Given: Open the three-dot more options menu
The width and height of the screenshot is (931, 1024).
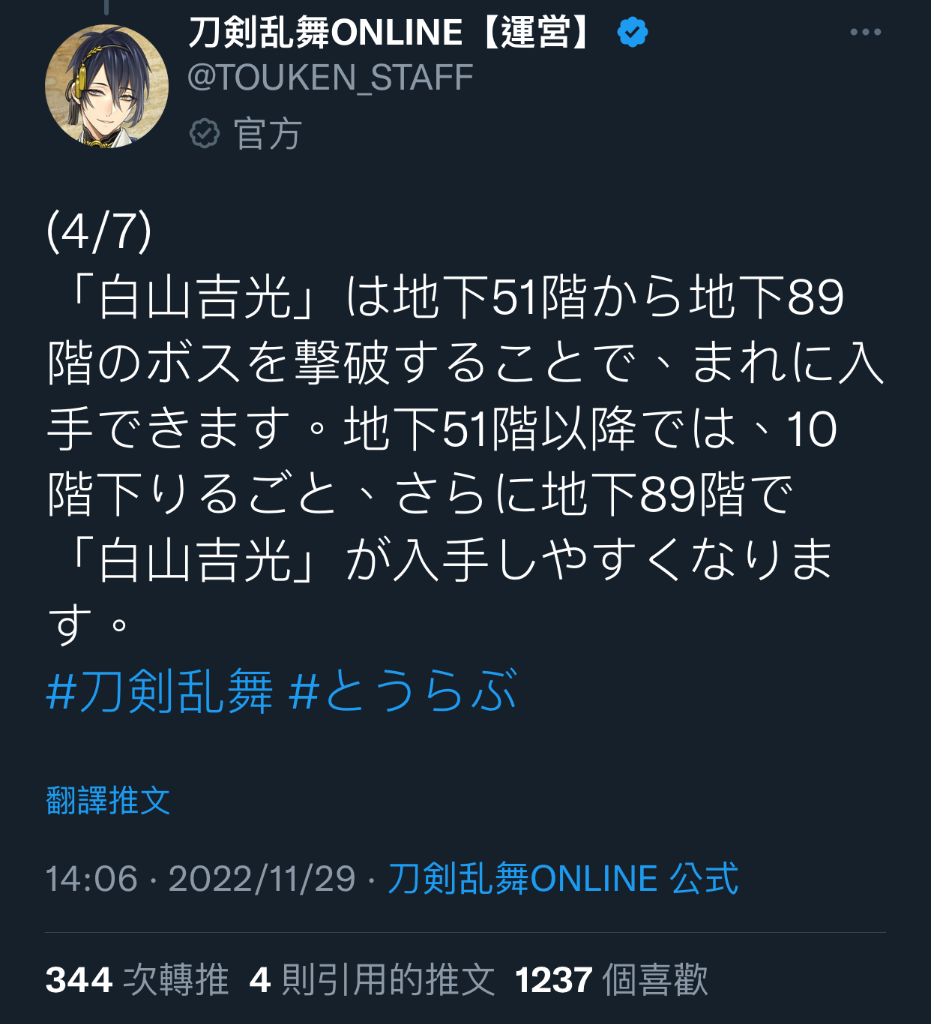Looking at the screenshot, I should click(x=866, y=32).
